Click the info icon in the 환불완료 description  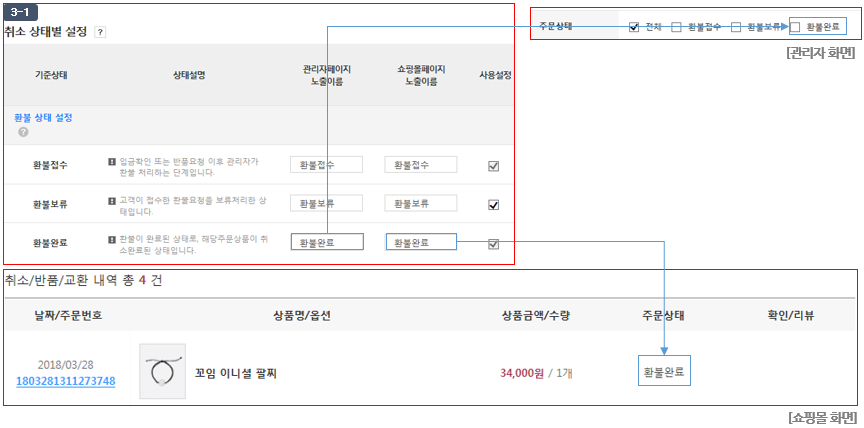pos(111,240)
